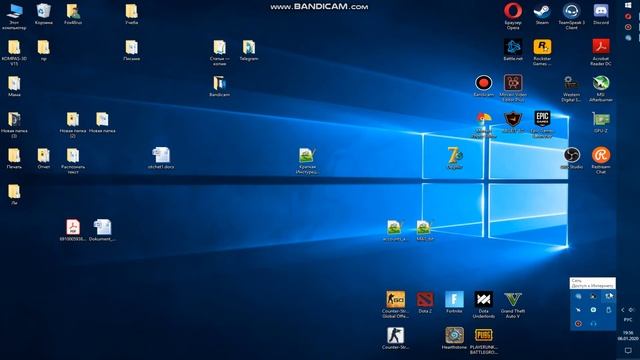The width and height of the screenshot is (640, 360).
Task: Switch the РУС input language indicator
Action: tap(628, 320)
